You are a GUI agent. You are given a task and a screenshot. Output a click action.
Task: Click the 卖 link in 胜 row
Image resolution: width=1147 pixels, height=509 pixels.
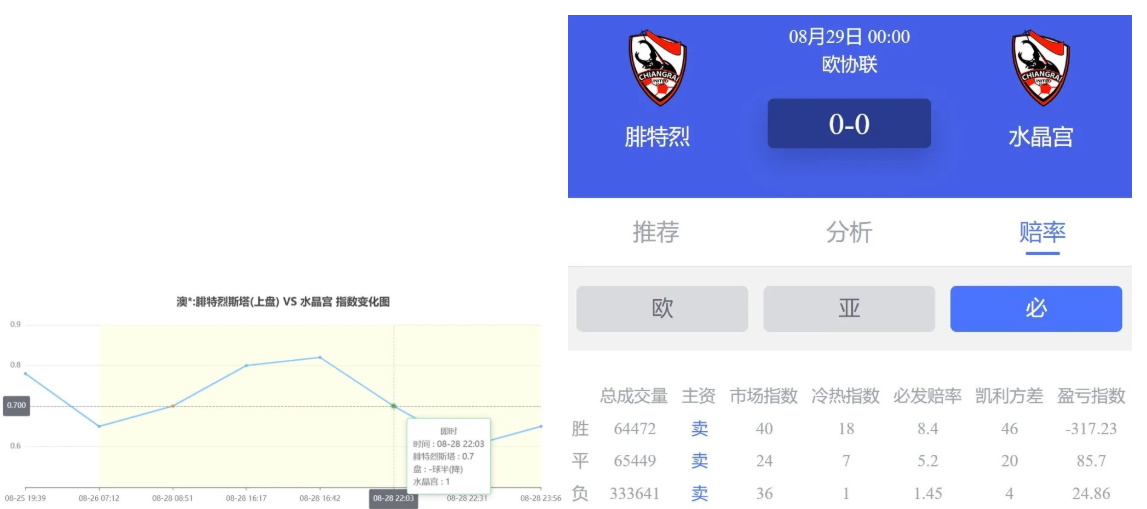coord(700,428)
